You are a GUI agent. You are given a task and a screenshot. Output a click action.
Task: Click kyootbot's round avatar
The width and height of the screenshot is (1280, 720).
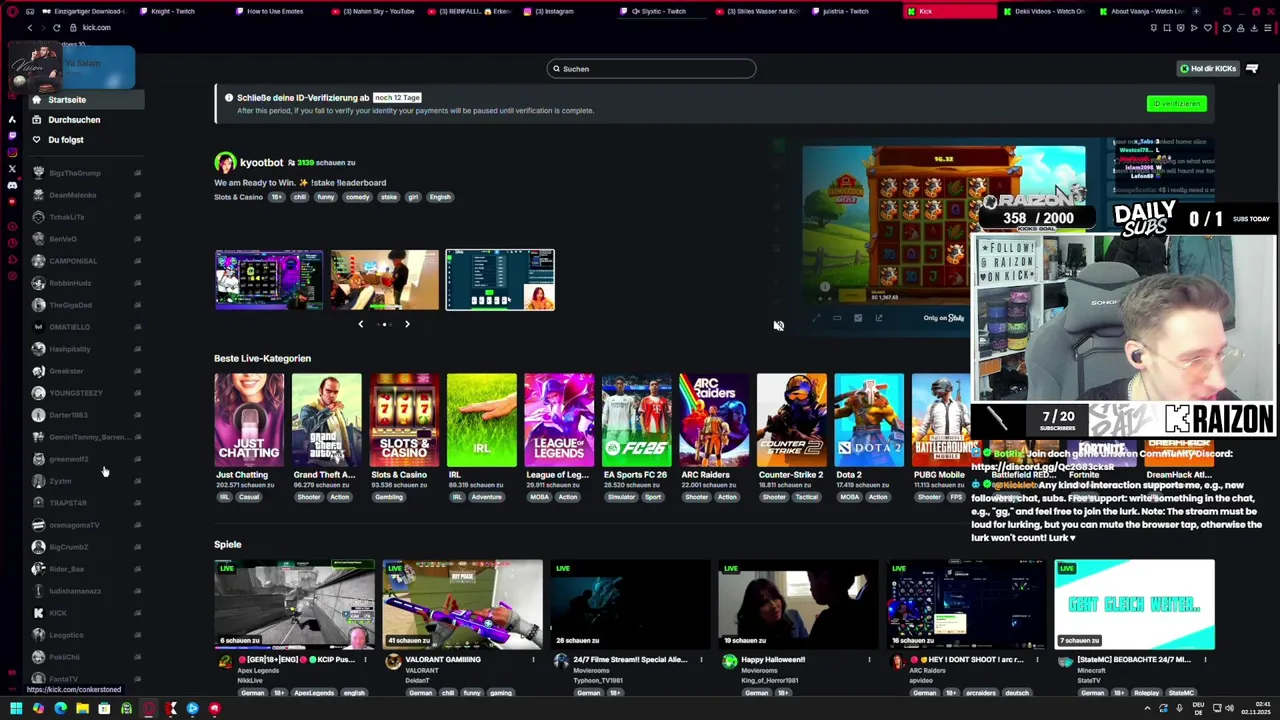225,162
